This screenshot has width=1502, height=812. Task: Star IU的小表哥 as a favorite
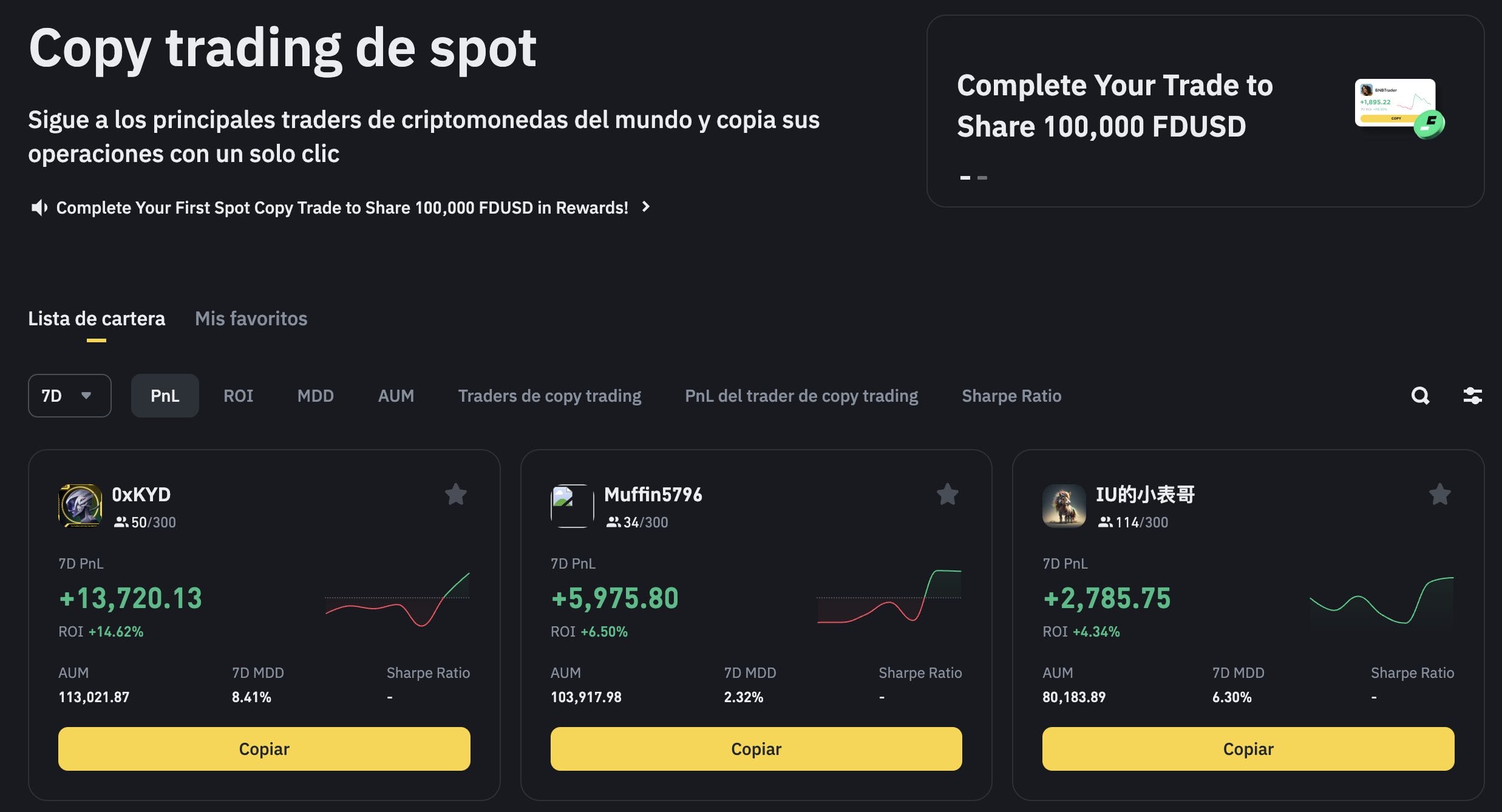1439,495
